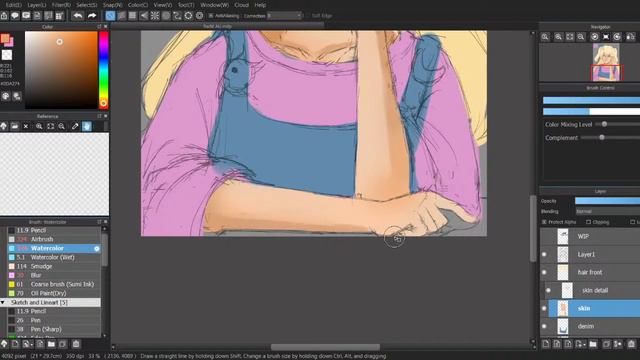Open the View menu
Screen dimensions: 640x360
[x=162, y=5]
